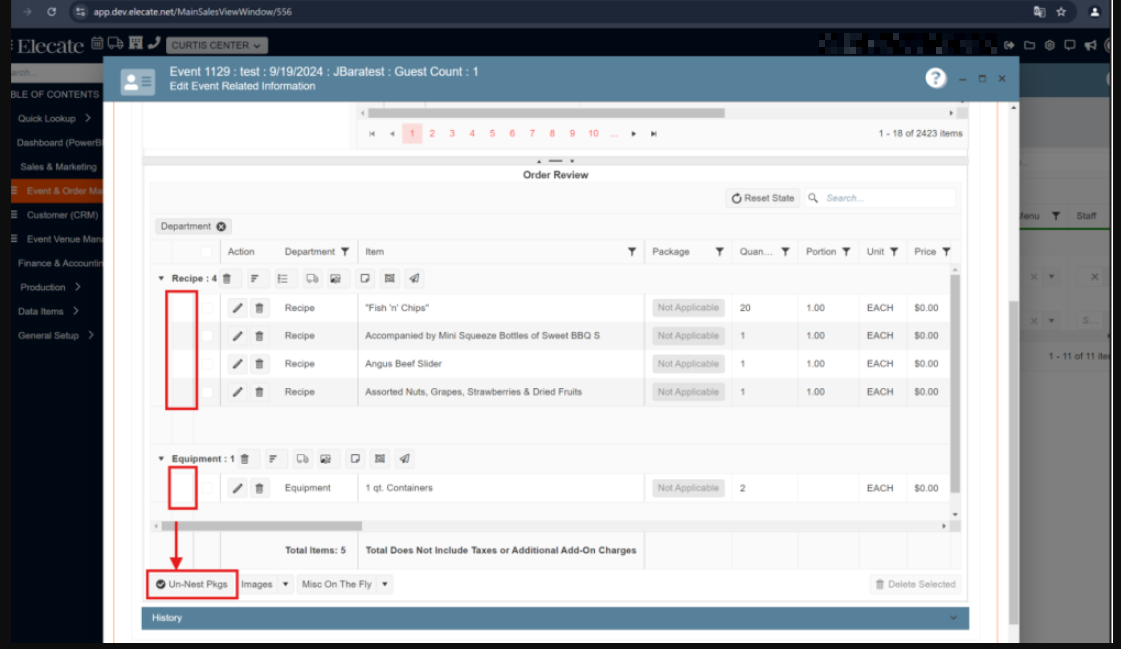This screenshot has width=1121, height=649.
Task: Edit the "Fish 'n' Chips" recipe row
Action: (x=237, y=308)
